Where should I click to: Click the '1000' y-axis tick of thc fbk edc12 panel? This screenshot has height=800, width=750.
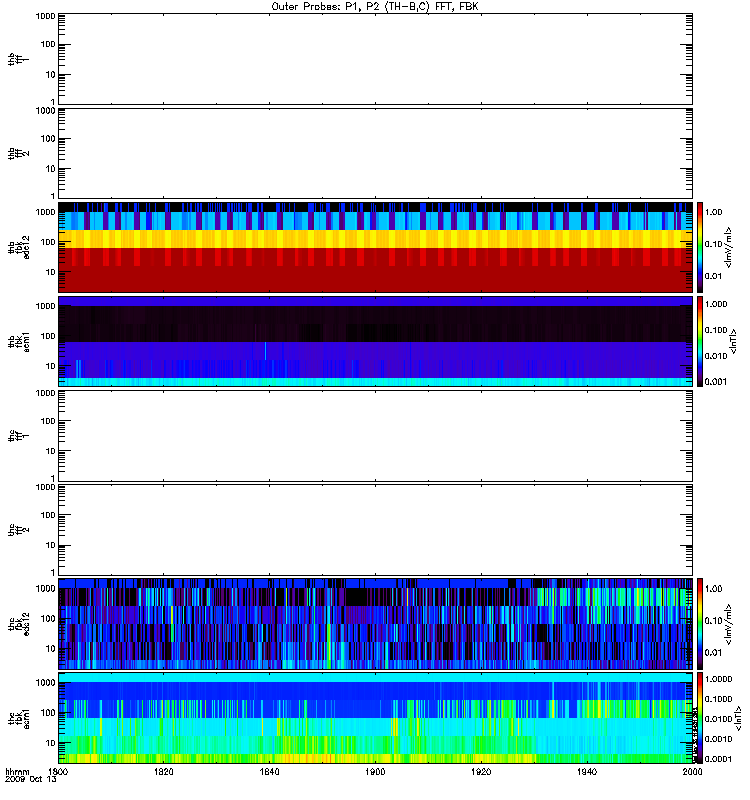tap(46, 589)
